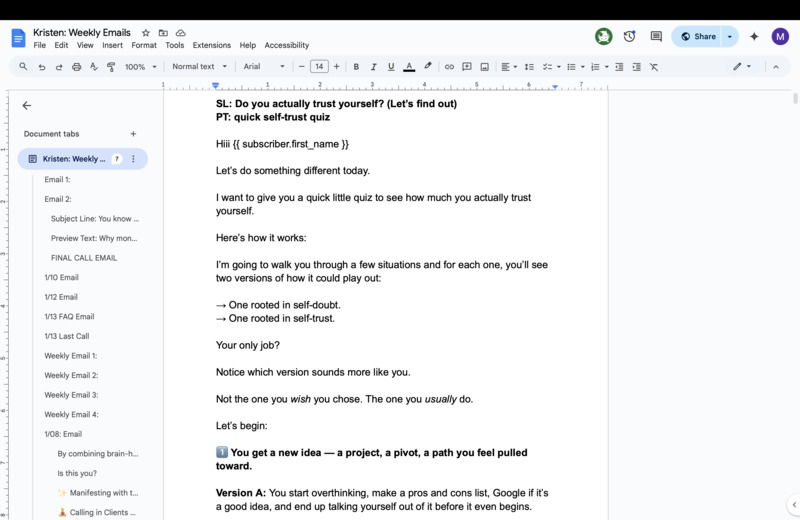
Task: Open the Accessibility menu
Action: 287,45
